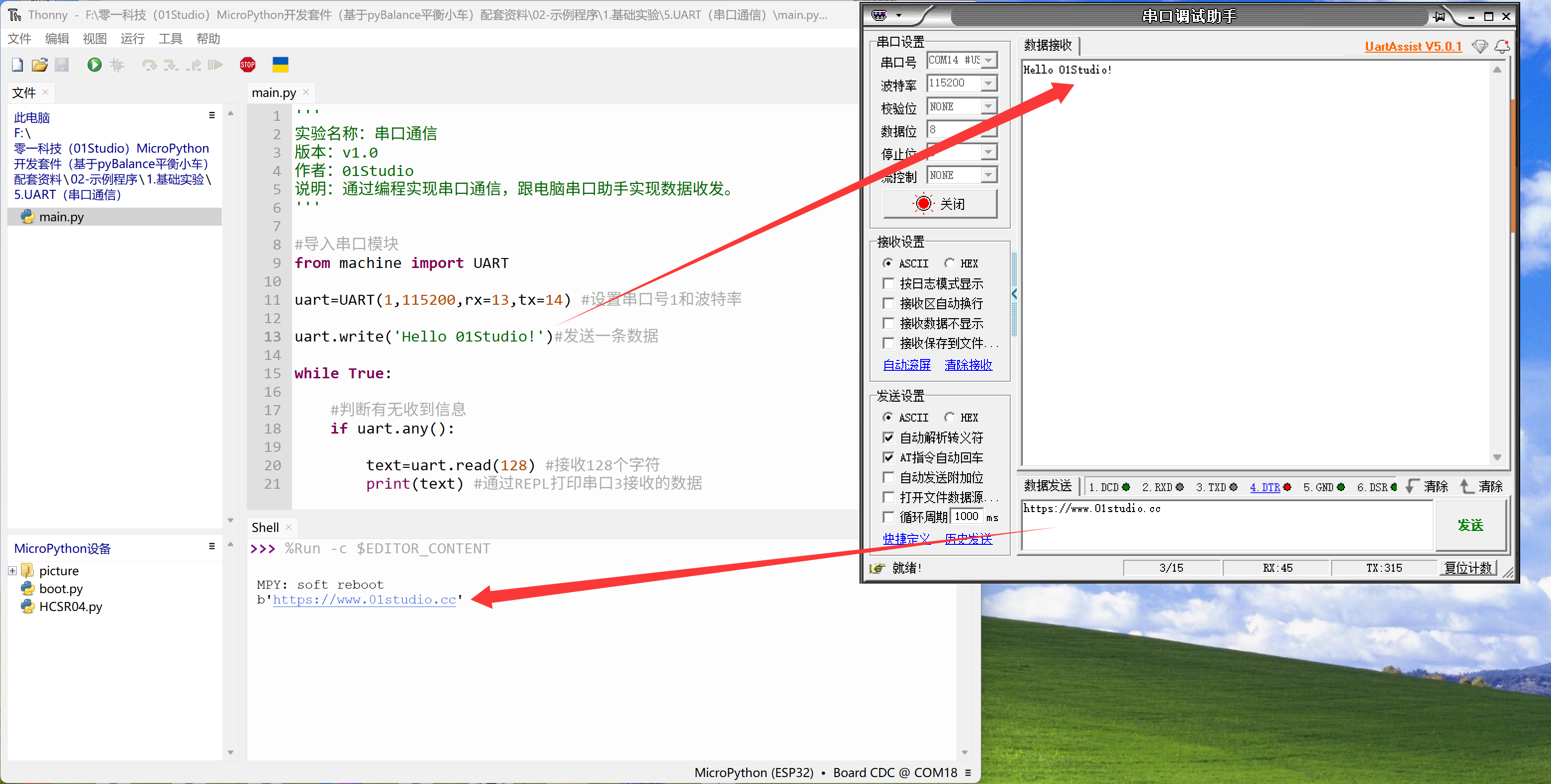This screenshot has height=784, width=1551.
Task: Expand the picture folder in MicroPython device
Action: pos(12,570)
